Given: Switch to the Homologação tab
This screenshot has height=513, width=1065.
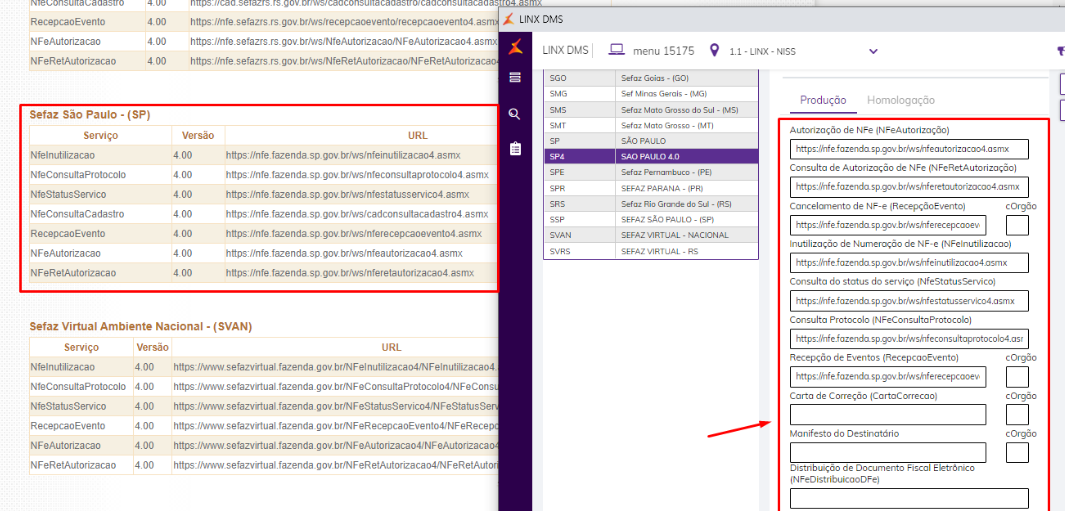Looking at the screenshot, I should point(901,100).
